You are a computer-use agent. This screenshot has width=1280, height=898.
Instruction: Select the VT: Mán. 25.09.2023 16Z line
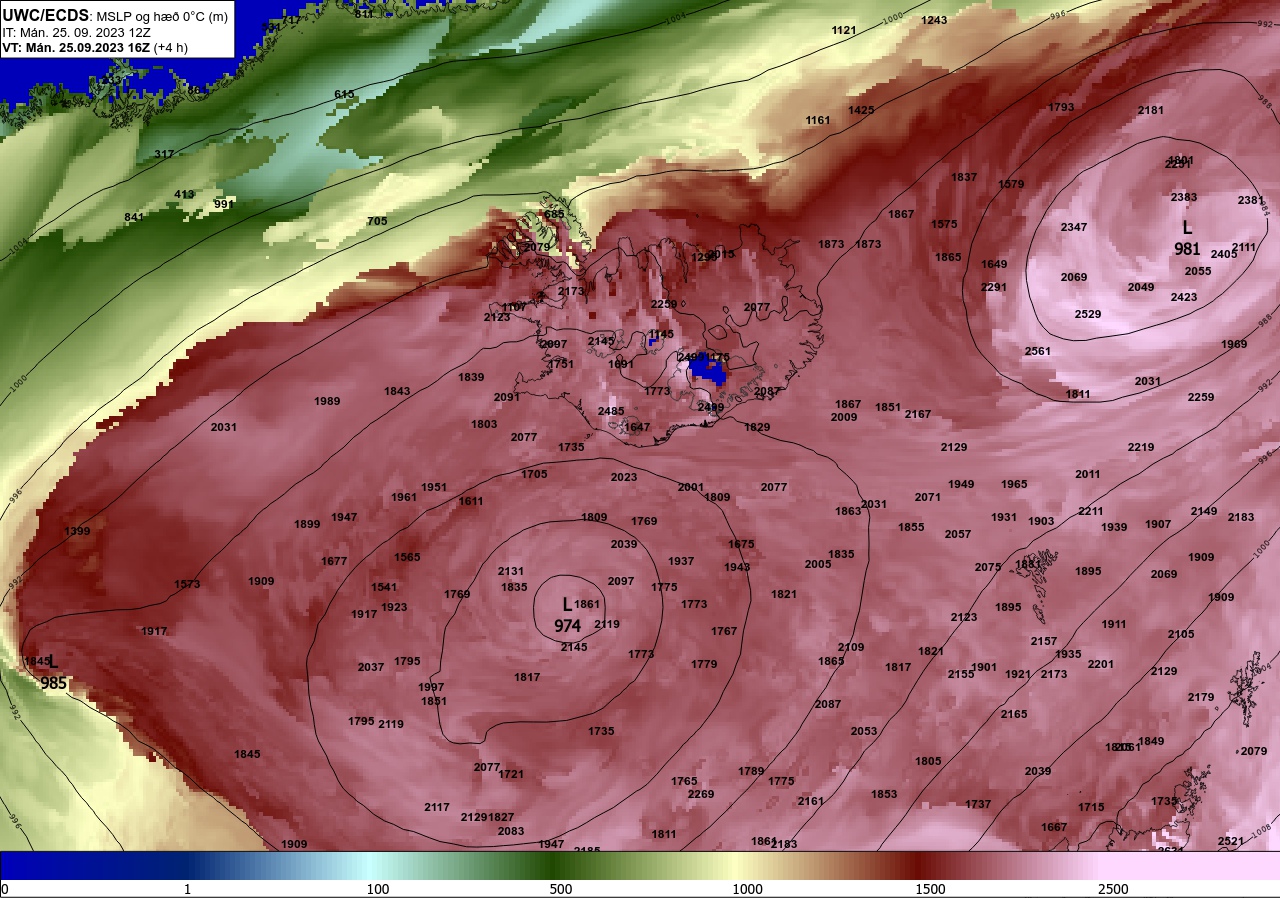click(x=95, y=47)
